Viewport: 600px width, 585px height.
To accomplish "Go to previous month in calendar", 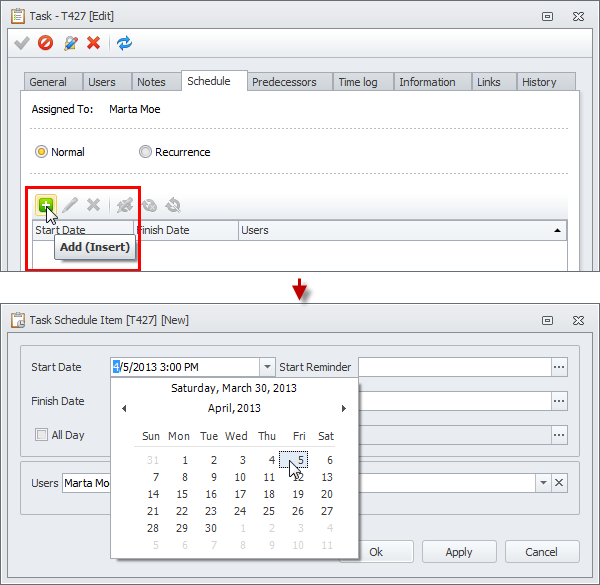I will click(124, 409).
